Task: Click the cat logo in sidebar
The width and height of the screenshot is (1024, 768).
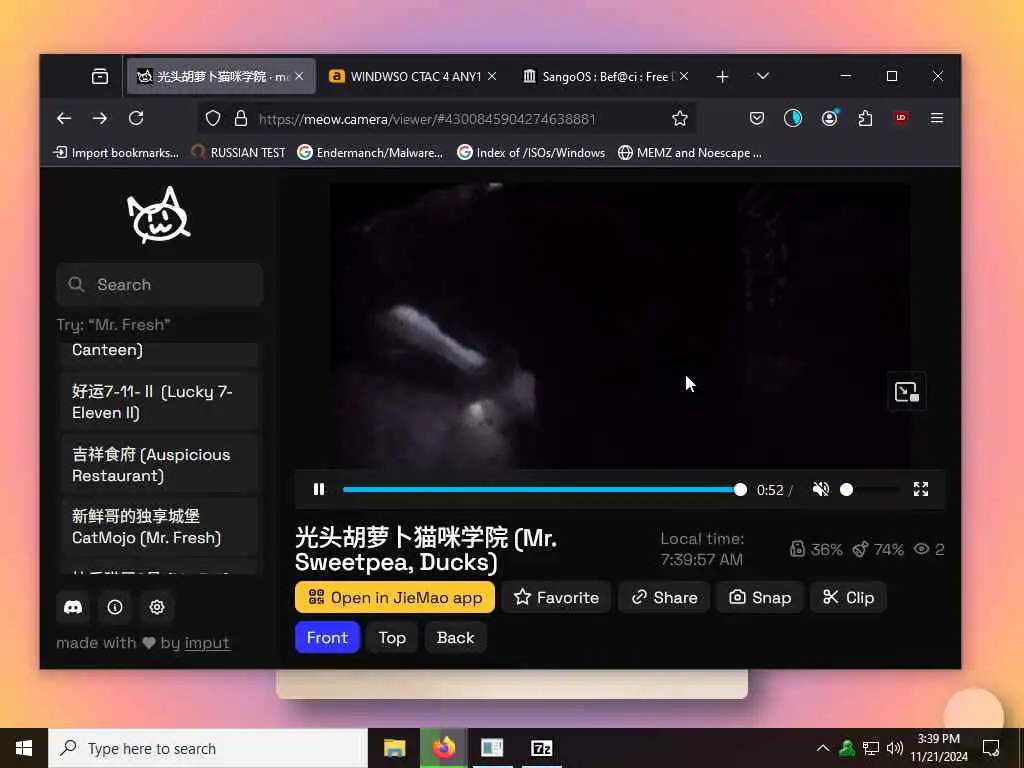Action: tap(159, 216)
